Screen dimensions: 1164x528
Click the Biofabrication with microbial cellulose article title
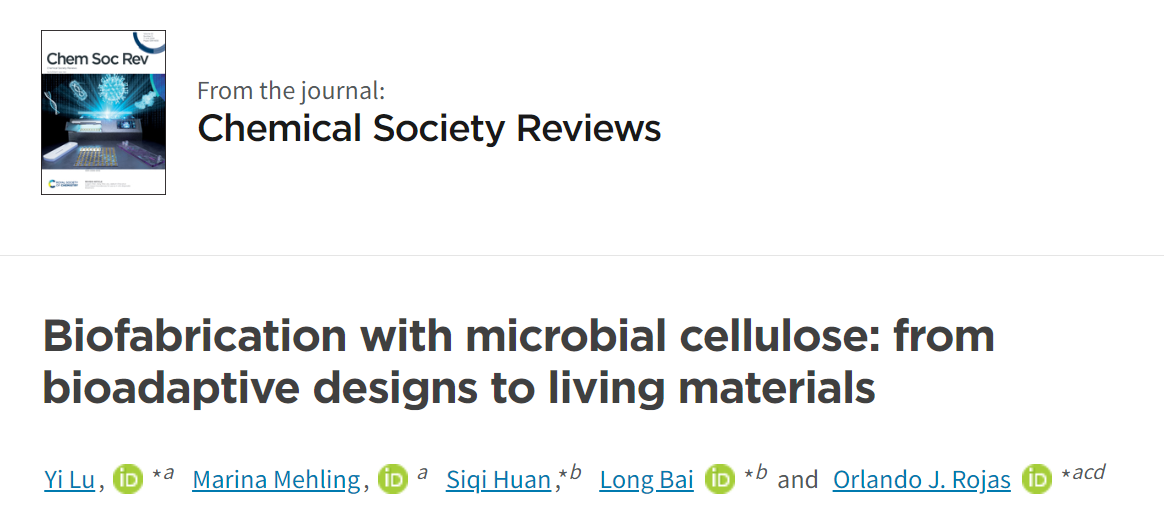tap(519, 361)
